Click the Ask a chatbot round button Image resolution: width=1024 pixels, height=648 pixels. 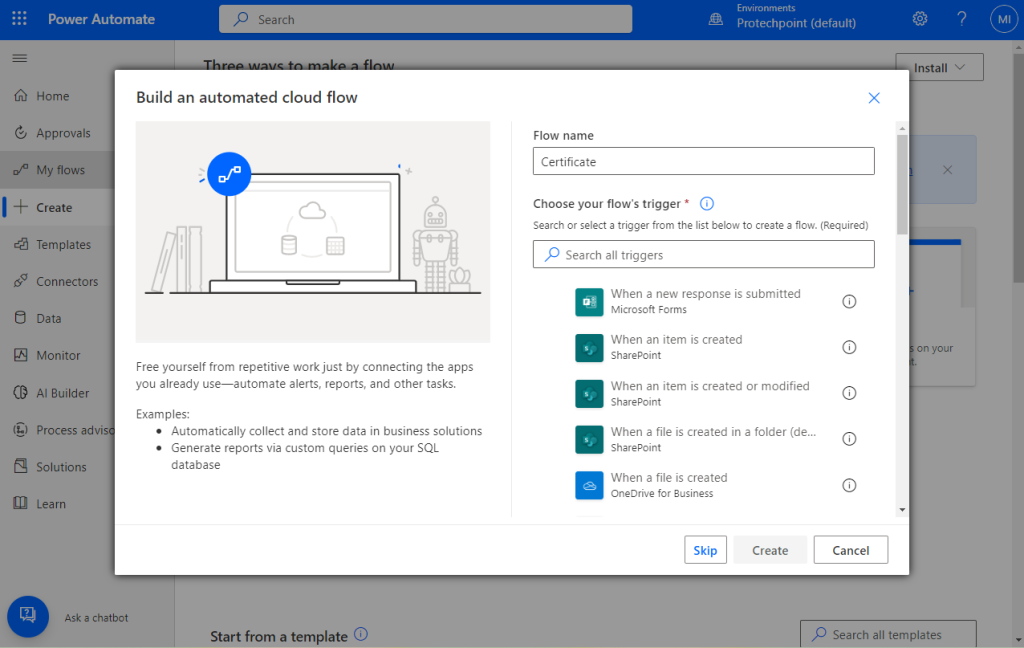pos(28,617)
